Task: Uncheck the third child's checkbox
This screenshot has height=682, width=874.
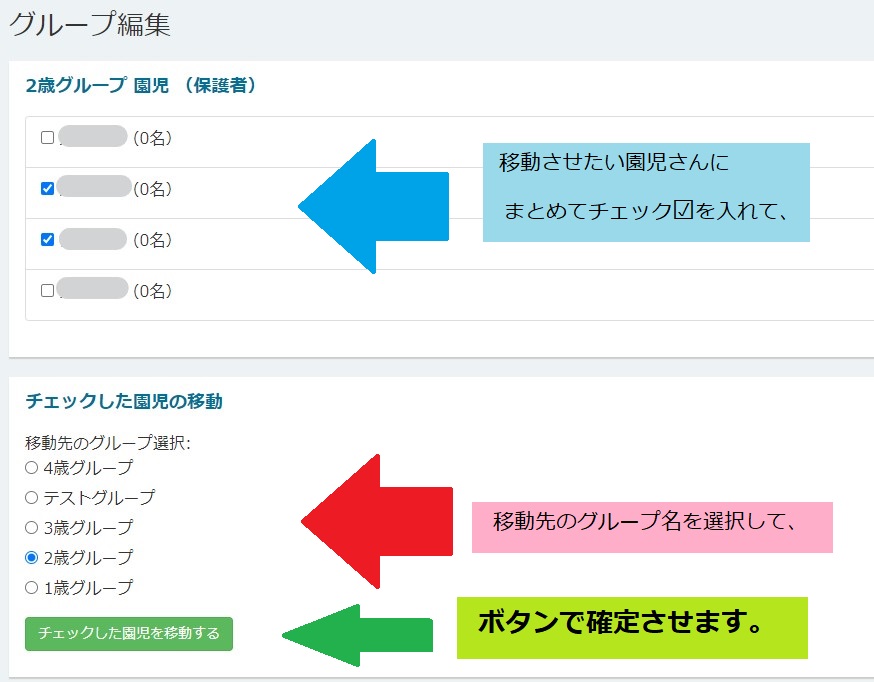Action: [47, 239]
